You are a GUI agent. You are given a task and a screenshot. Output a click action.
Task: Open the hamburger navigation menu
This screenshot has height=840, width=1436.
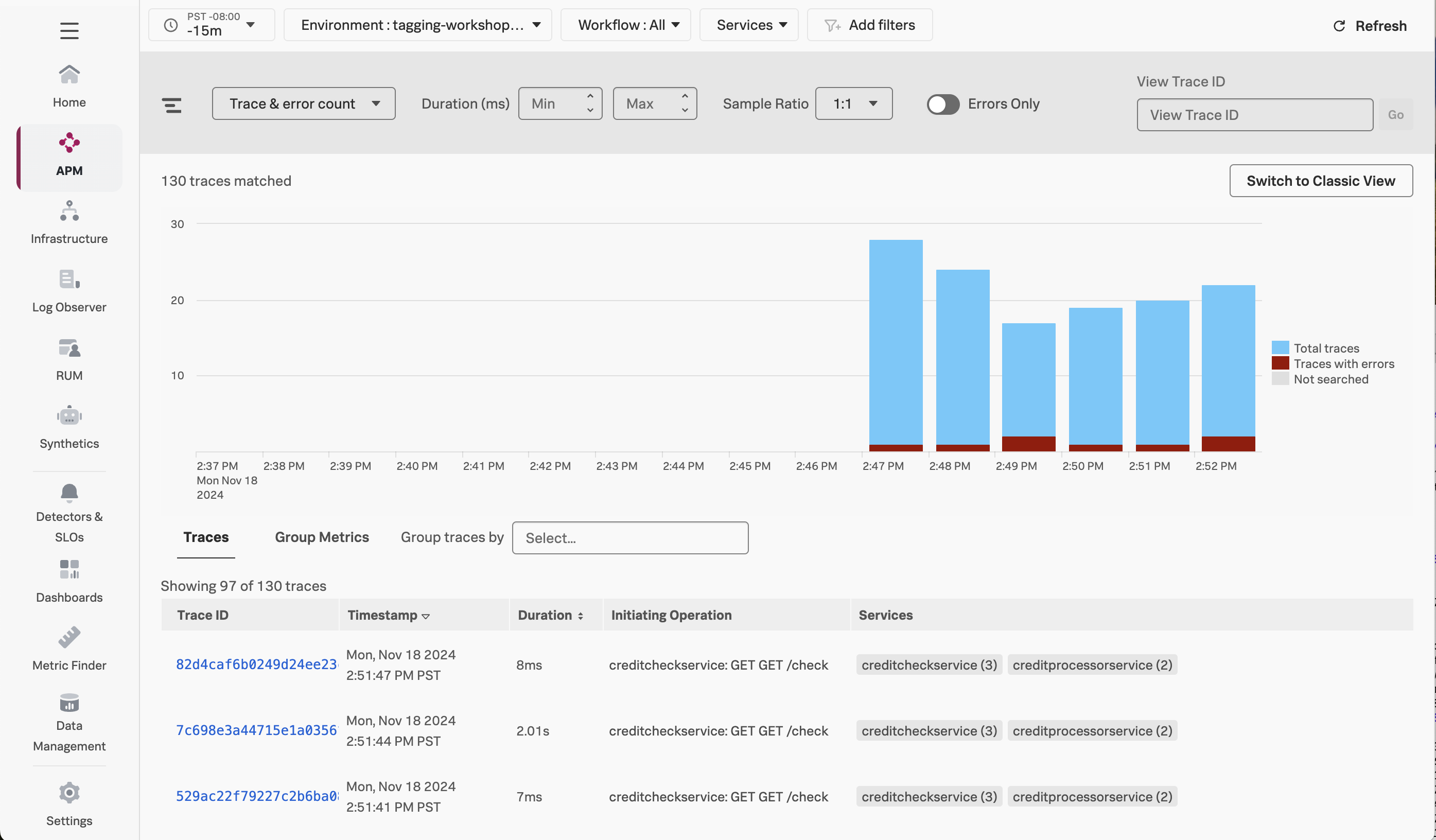[69, 30]
